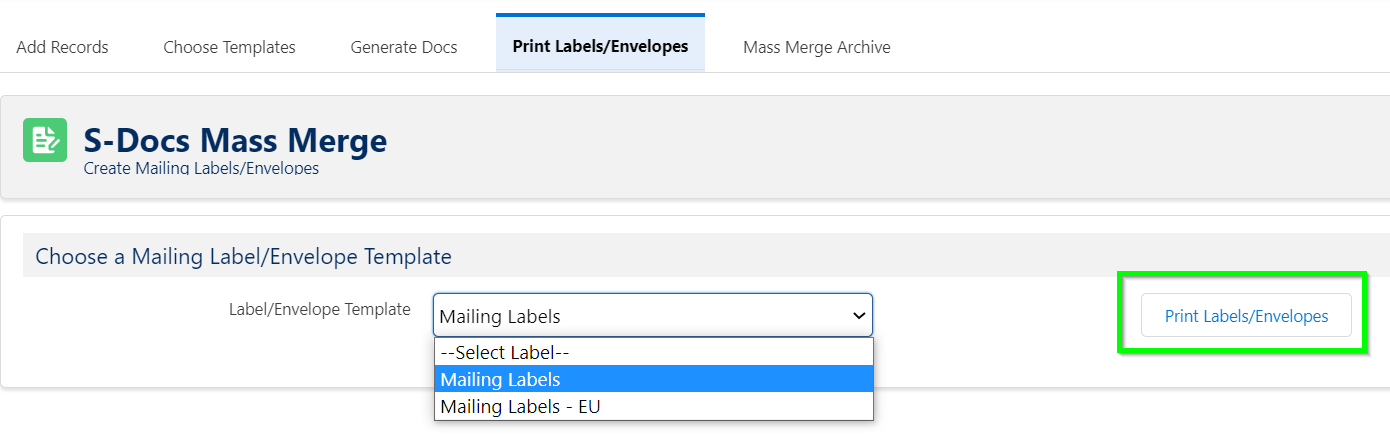
Task: Click the green S-Docs document icon
Action: pyautogui.click(x=45, y=140)
